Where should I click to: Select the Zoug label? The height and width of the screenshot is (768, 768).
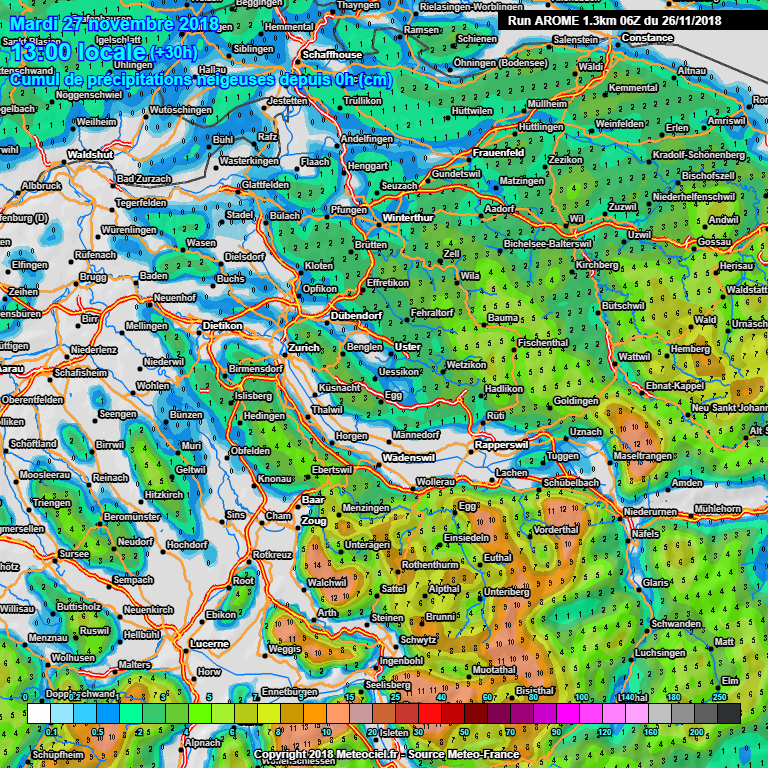click(x=314, y=521)
